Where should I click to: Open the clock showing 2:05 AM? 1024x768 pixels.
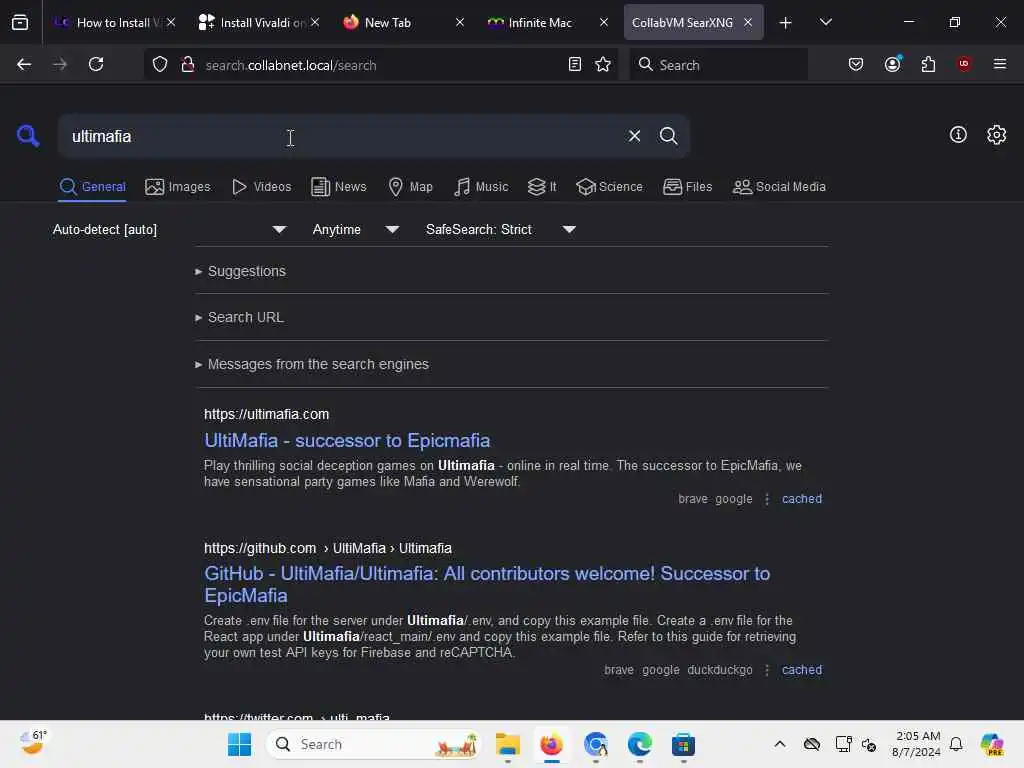tap(916, 744)
